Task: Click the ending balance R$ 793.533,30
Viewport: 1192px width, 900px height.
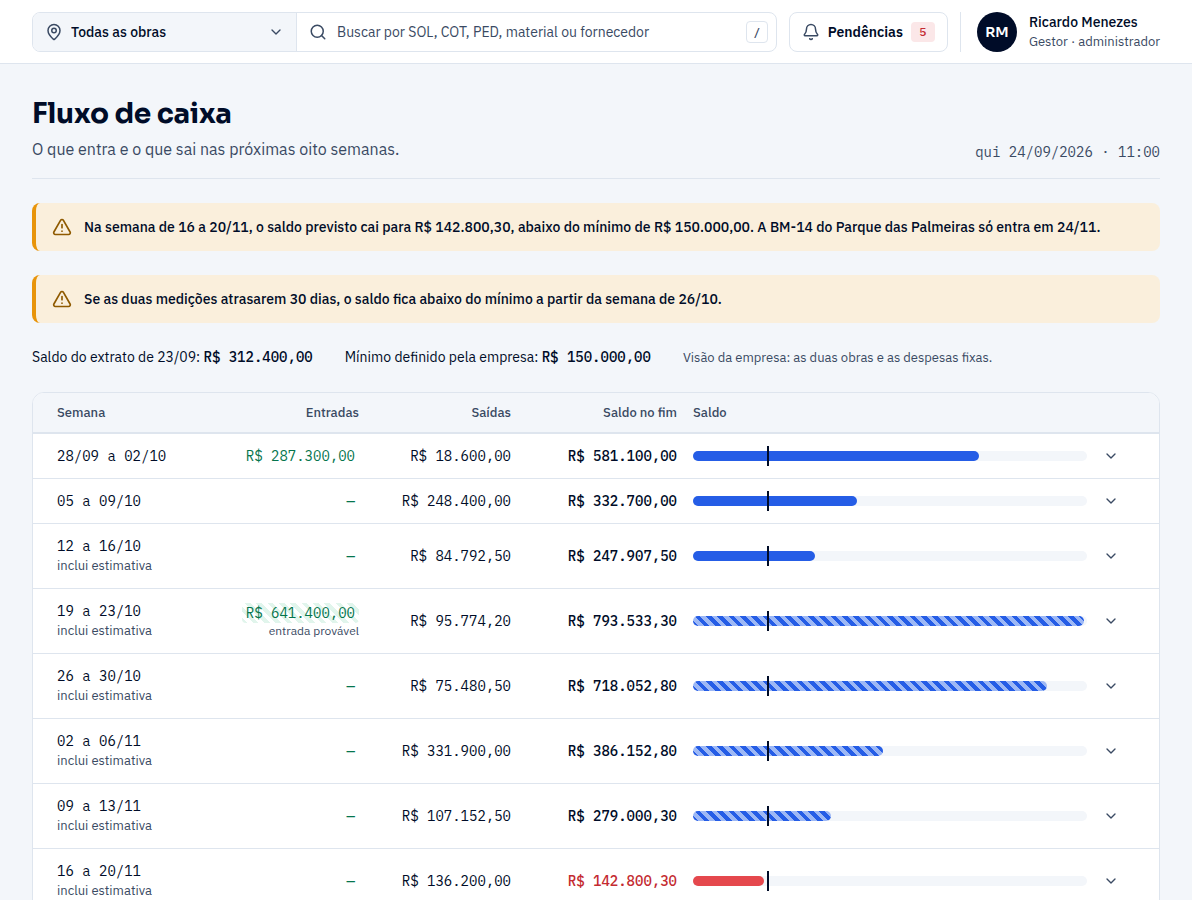Action: click(622, 621)
